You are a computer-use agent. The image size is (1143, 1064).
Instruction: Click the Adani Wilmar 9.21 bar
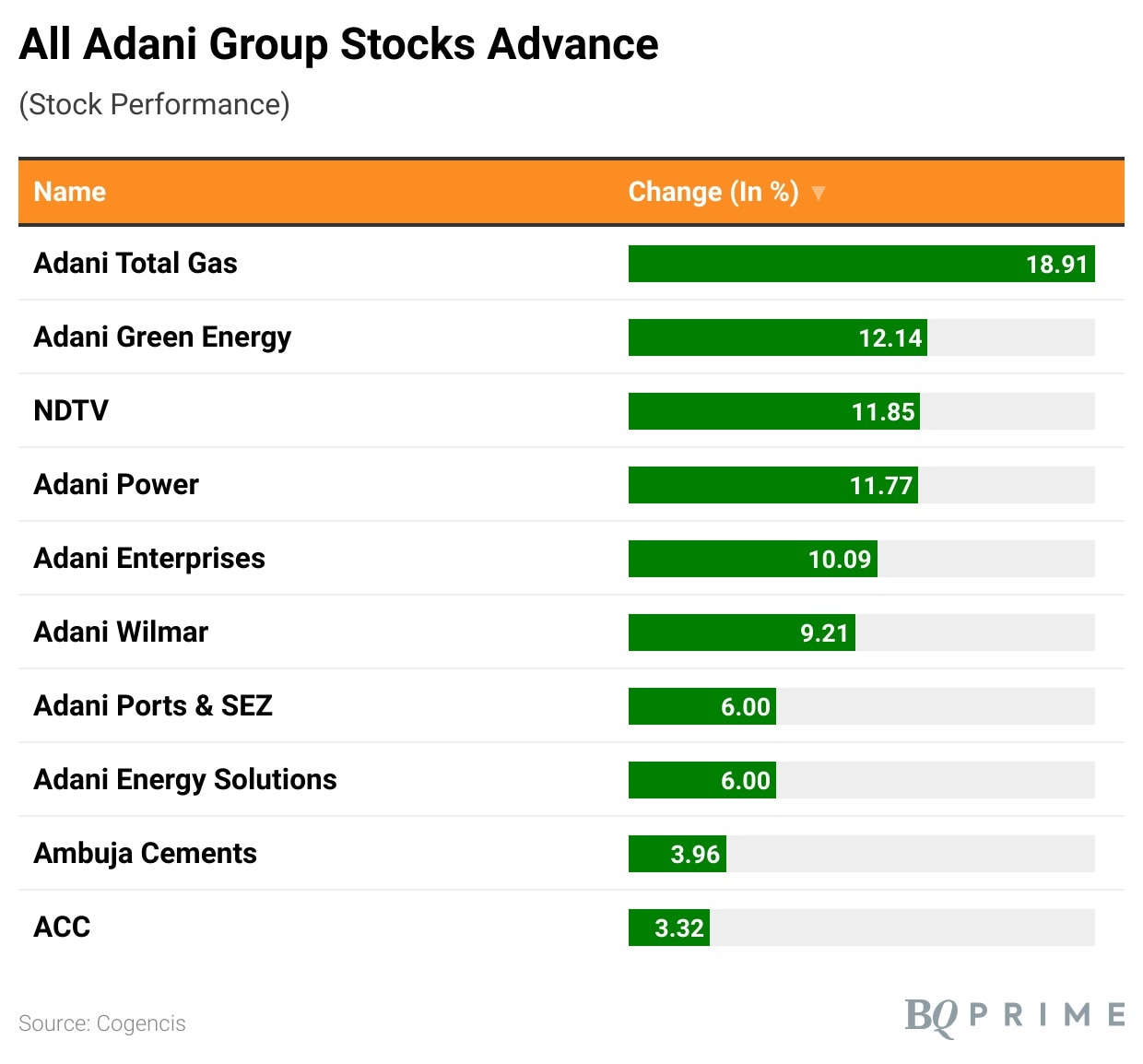coord(741,632)
